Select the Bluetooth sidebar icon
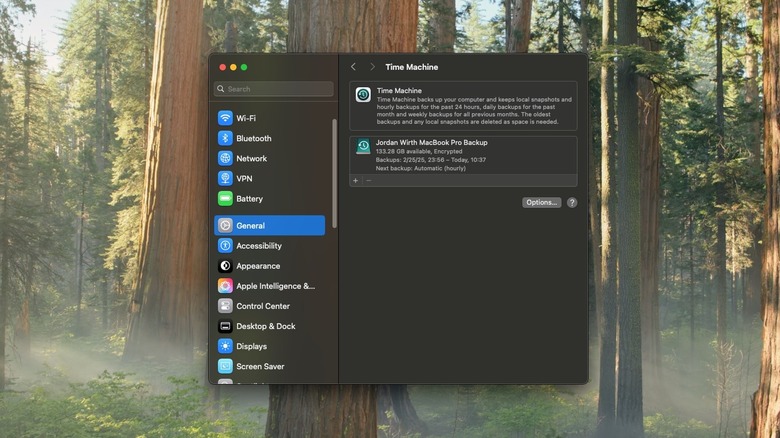This screenshot has height=438, width=780. pyautogui.click(x=225, y=138)
